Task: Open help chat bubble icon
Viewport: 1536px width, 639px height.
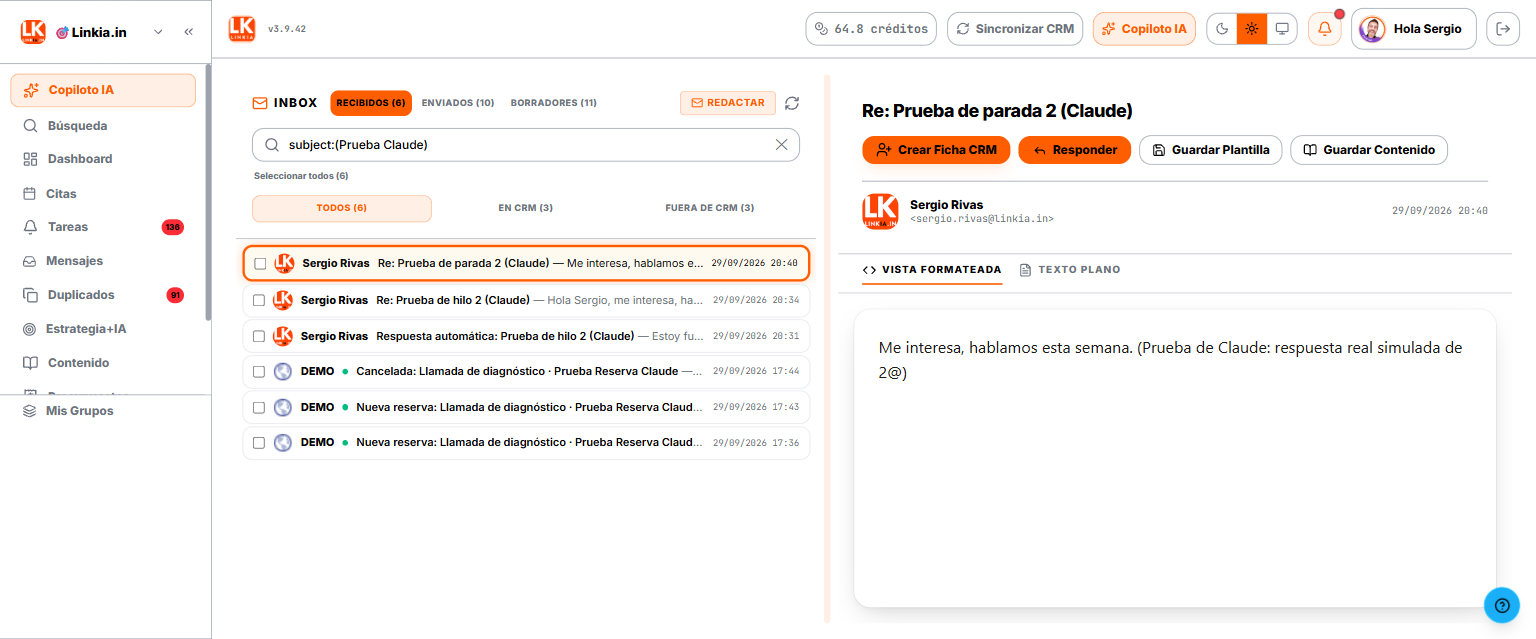Action: click(1502, 604)
